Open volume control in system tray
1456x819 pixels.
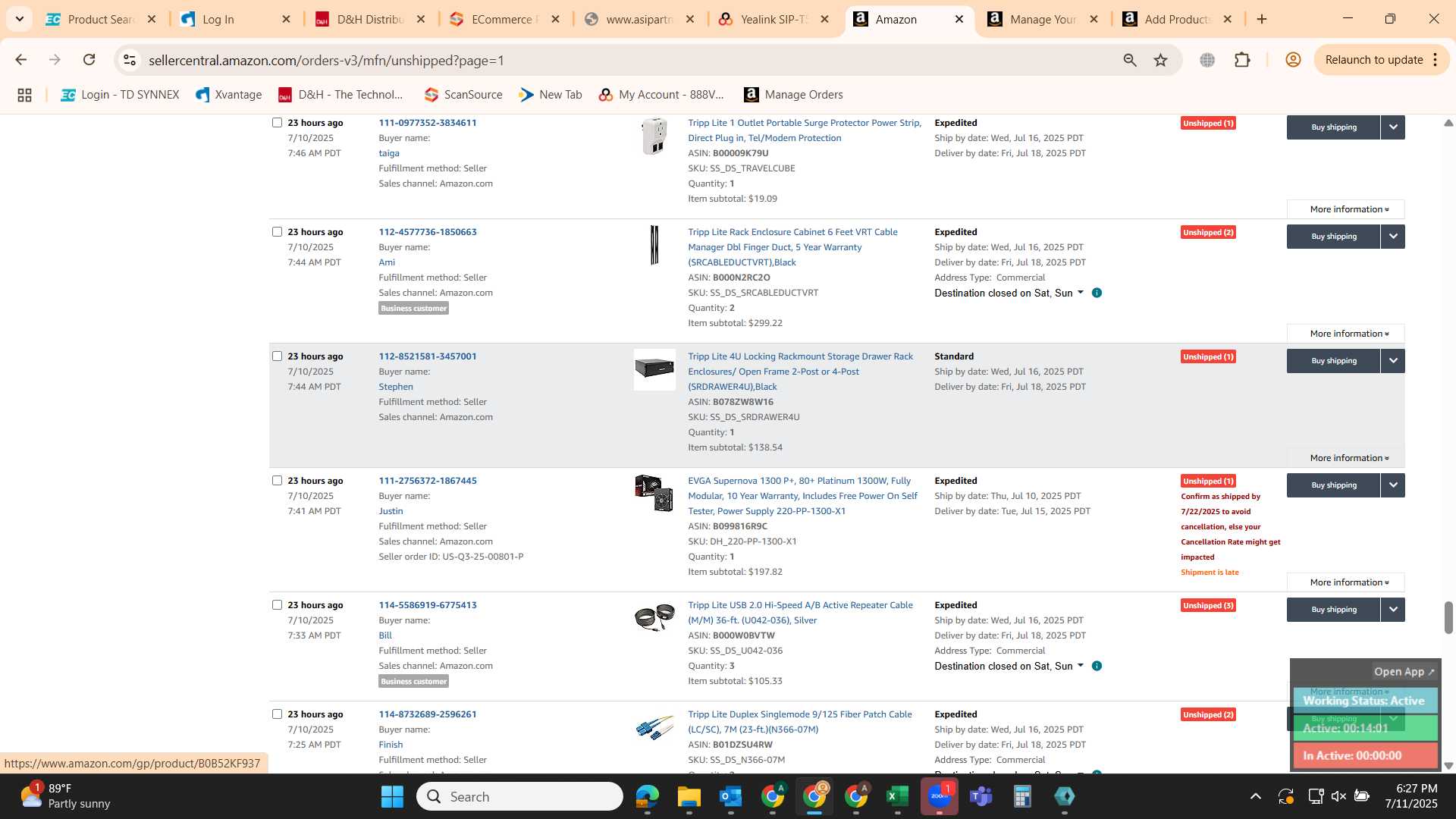click(1338, 796)
